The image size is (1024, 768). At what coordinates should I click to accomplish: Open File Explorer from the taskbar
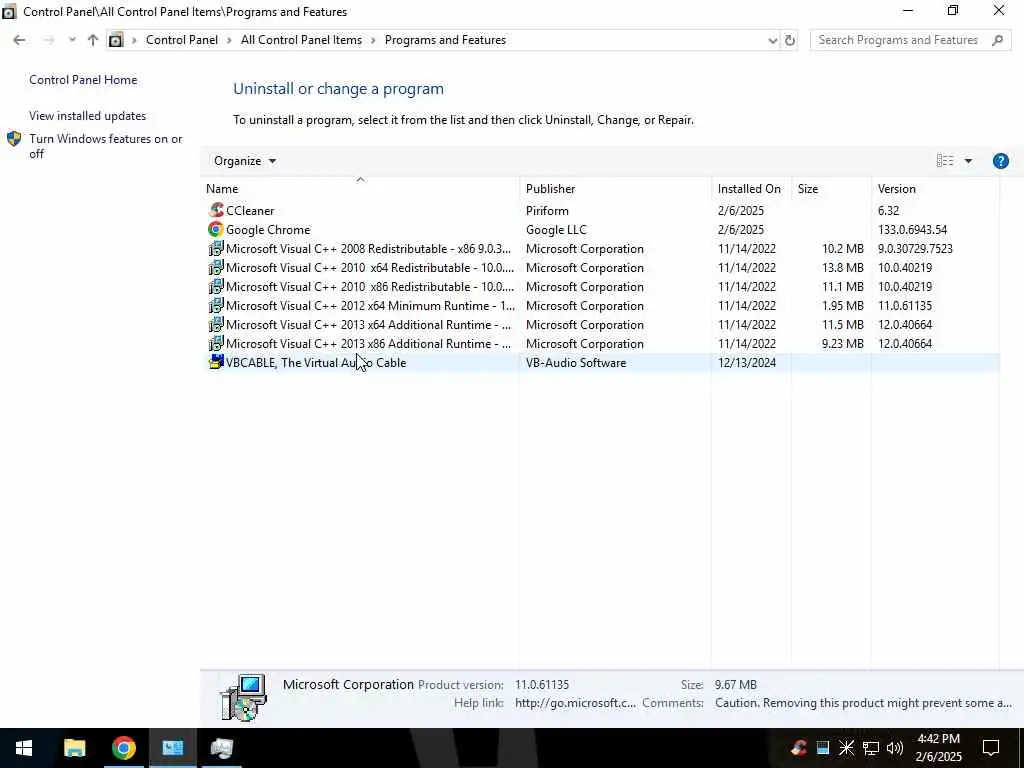tap(74, 748)
